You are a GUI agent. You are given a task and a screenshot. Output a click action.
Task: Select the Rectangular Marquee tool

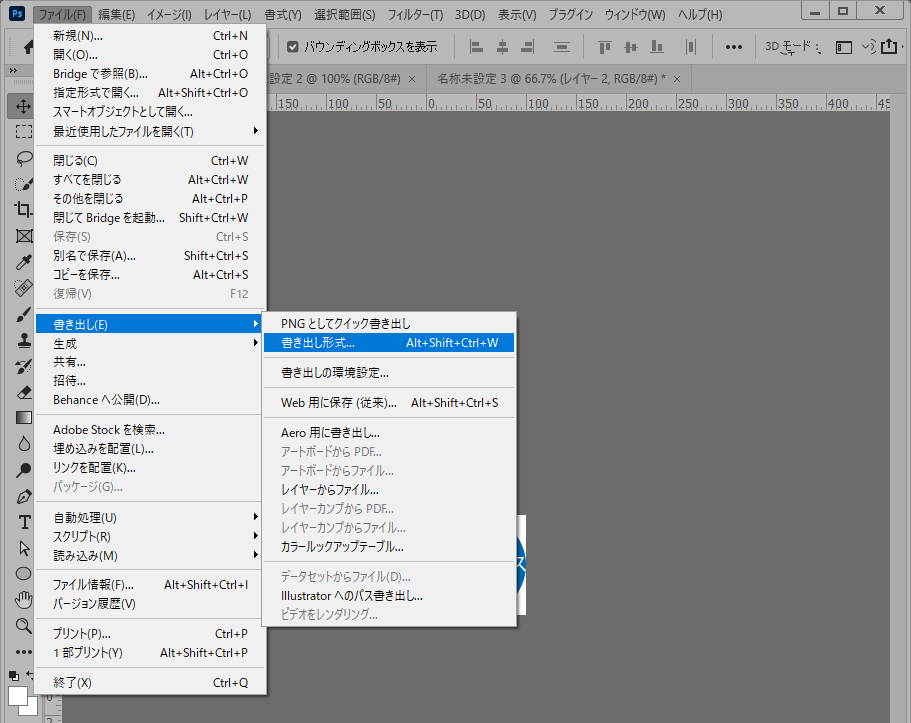tap(23, 132)
